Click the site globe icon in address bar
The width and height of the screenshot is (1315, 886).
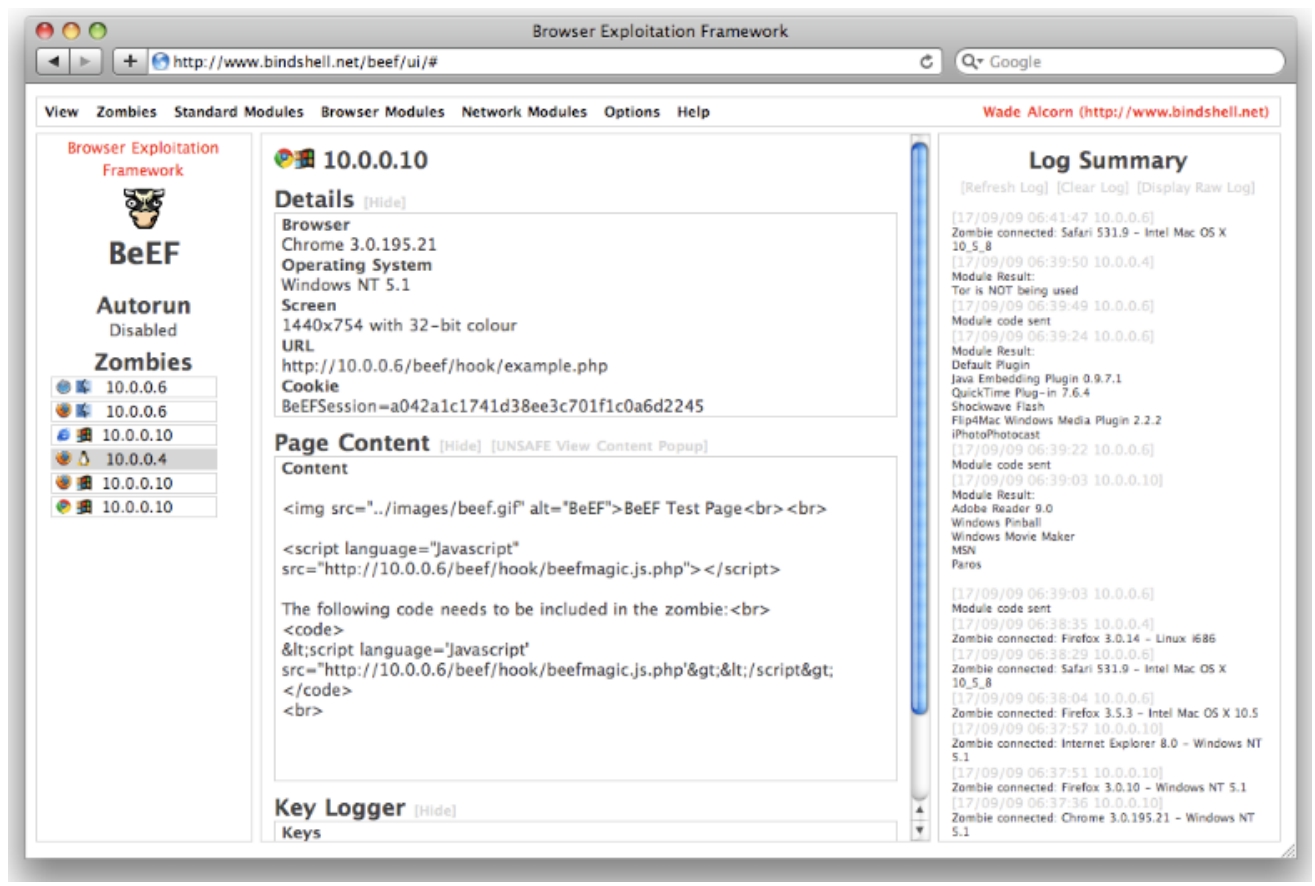(x=159, y=61)
